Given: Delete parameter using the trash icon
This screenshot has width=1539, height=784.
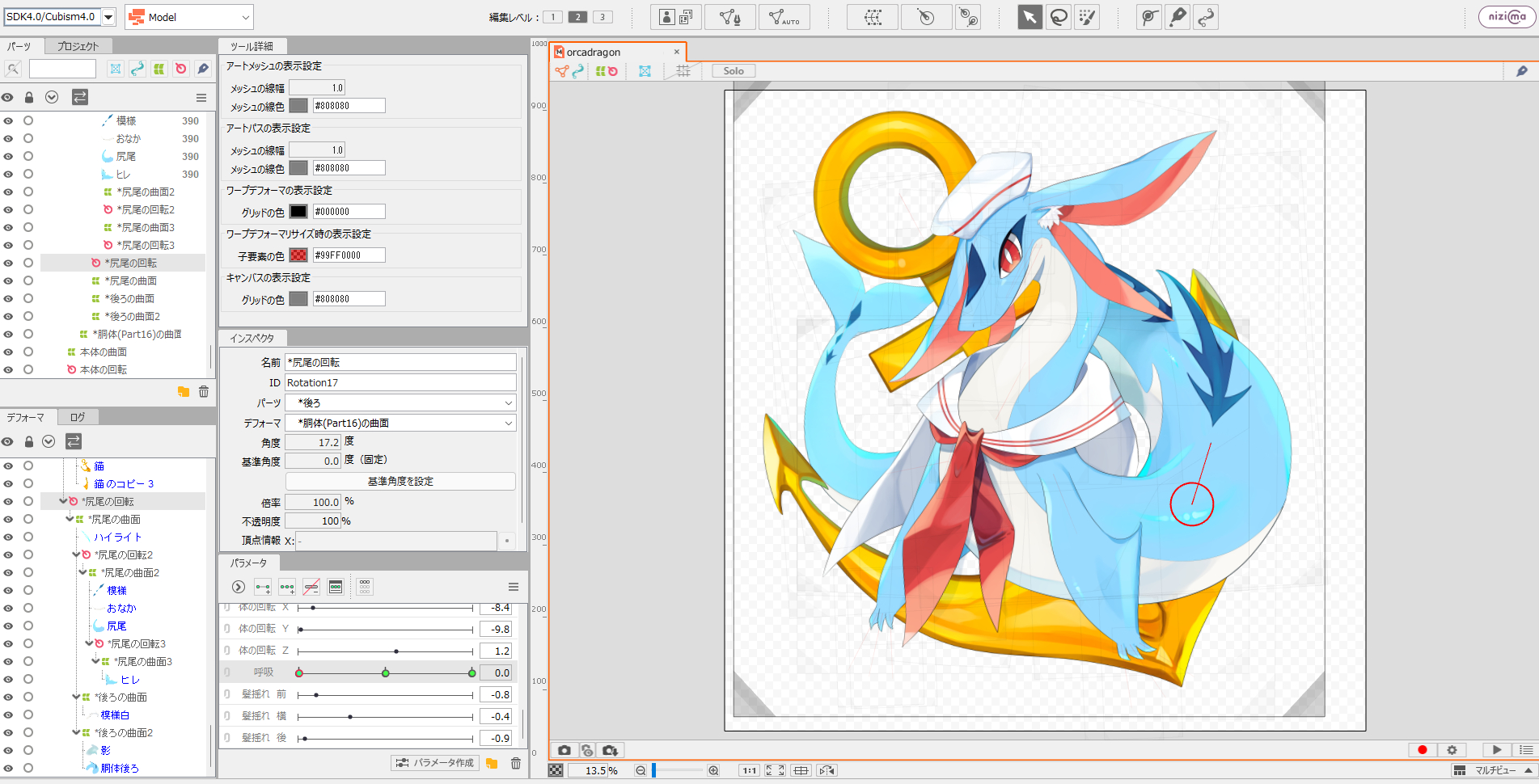Looking at the screenshot, I should tap(516, 763).
